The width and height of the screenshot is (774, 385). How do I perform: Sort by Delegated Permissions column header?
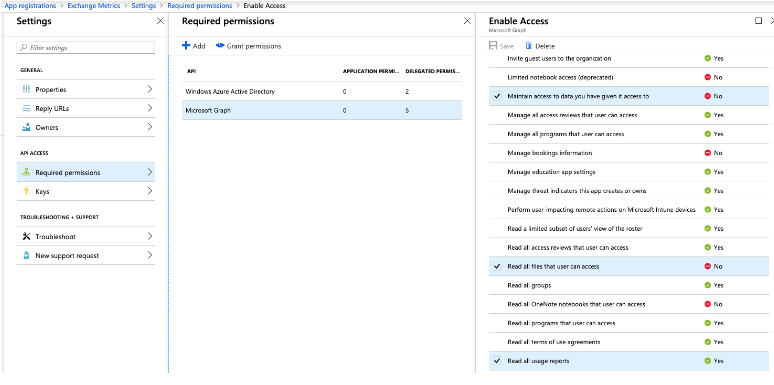point(433,71)
